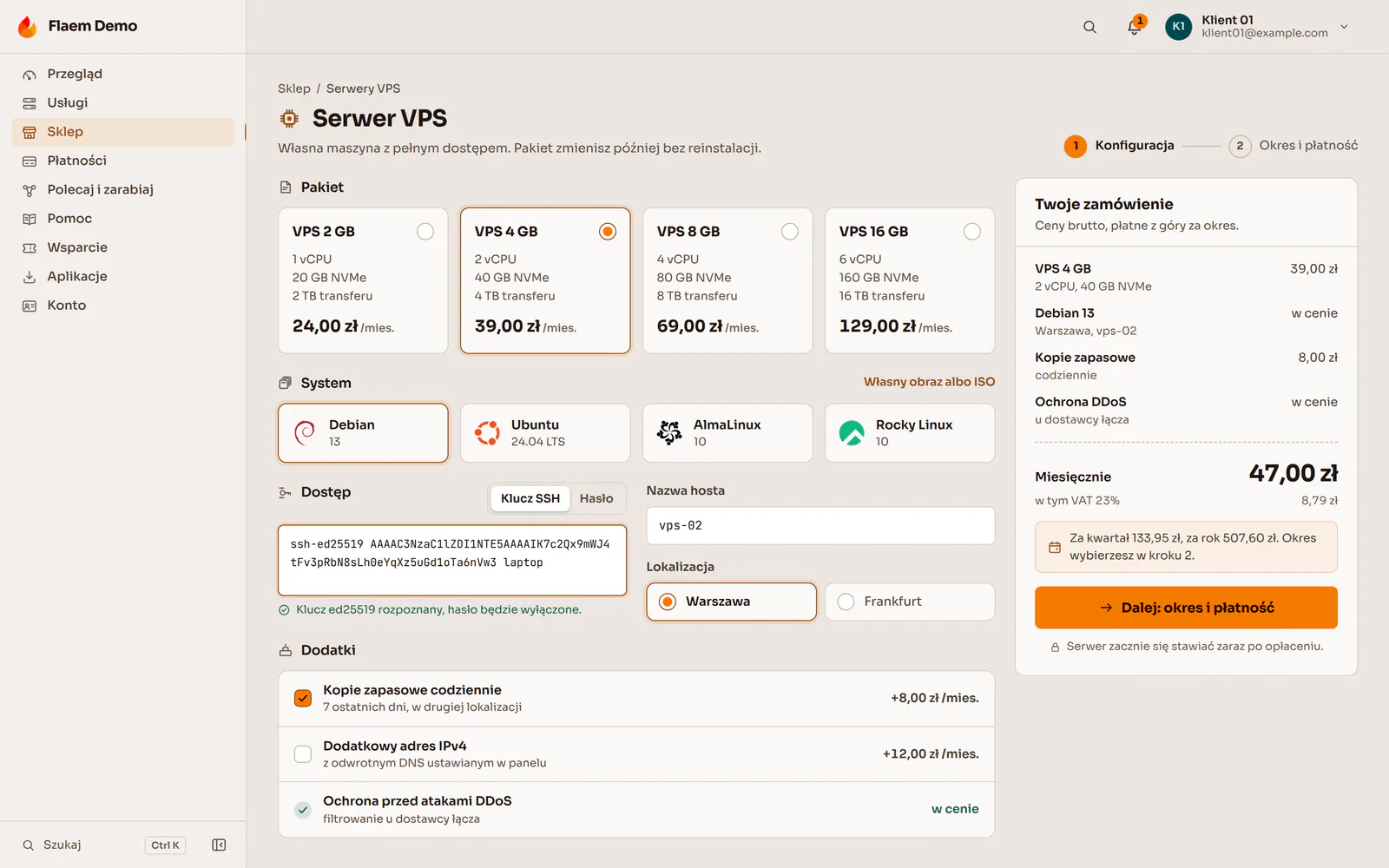This screenshot has width=1389, height=868.
Task: Check Dodatkowy adres IPv4 checkbox
Action: (303, 754)
